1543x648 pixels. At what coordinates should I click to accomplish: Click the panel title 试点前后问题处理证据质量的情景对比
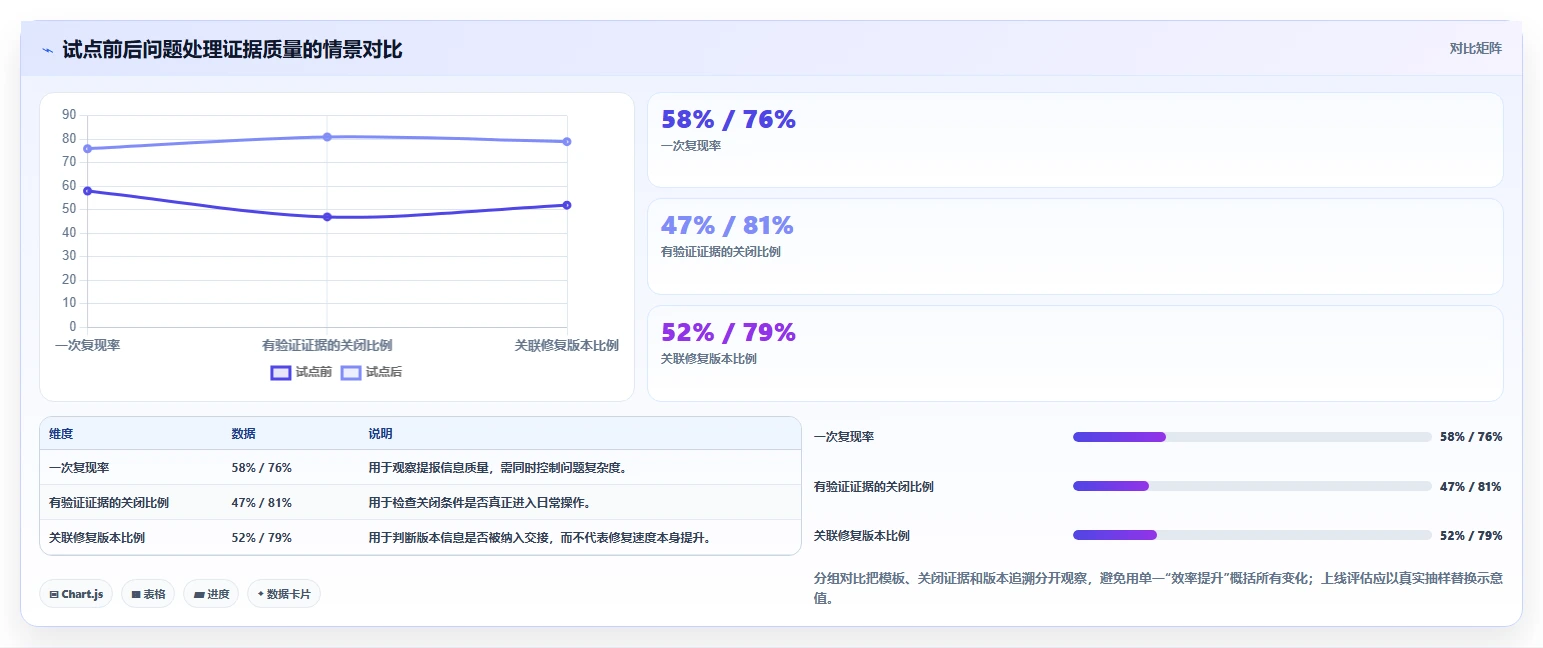click(232, 50)
